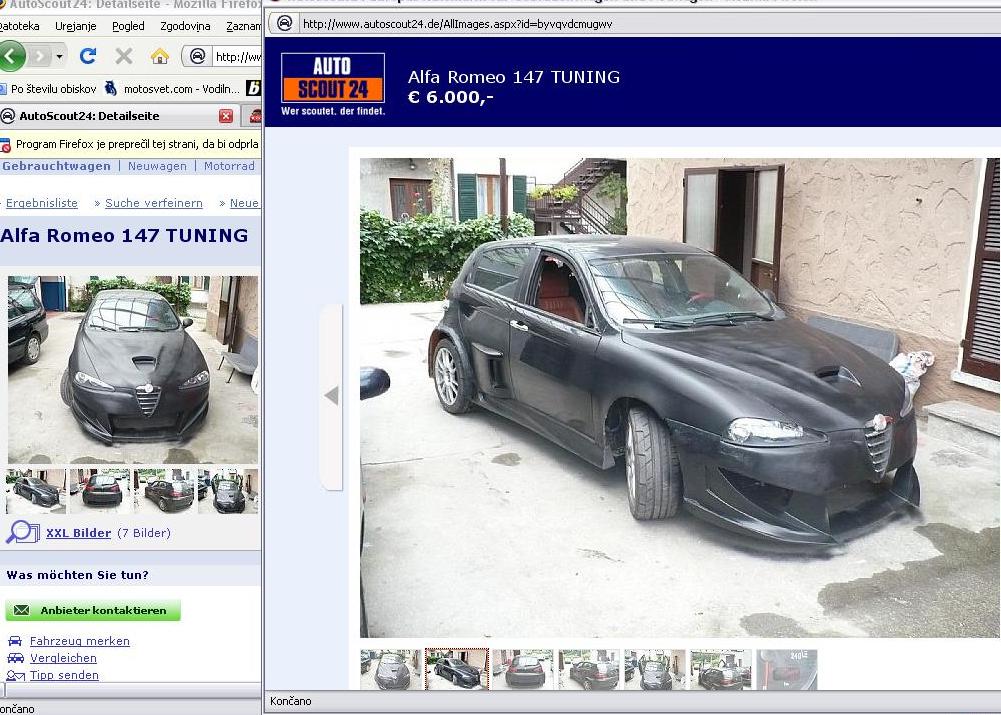Image resolution: width=1001 pixels, height=715 pixels.
Task: Click the Gebrauchtwagen navigation link
Action: (x=56, y=166)
